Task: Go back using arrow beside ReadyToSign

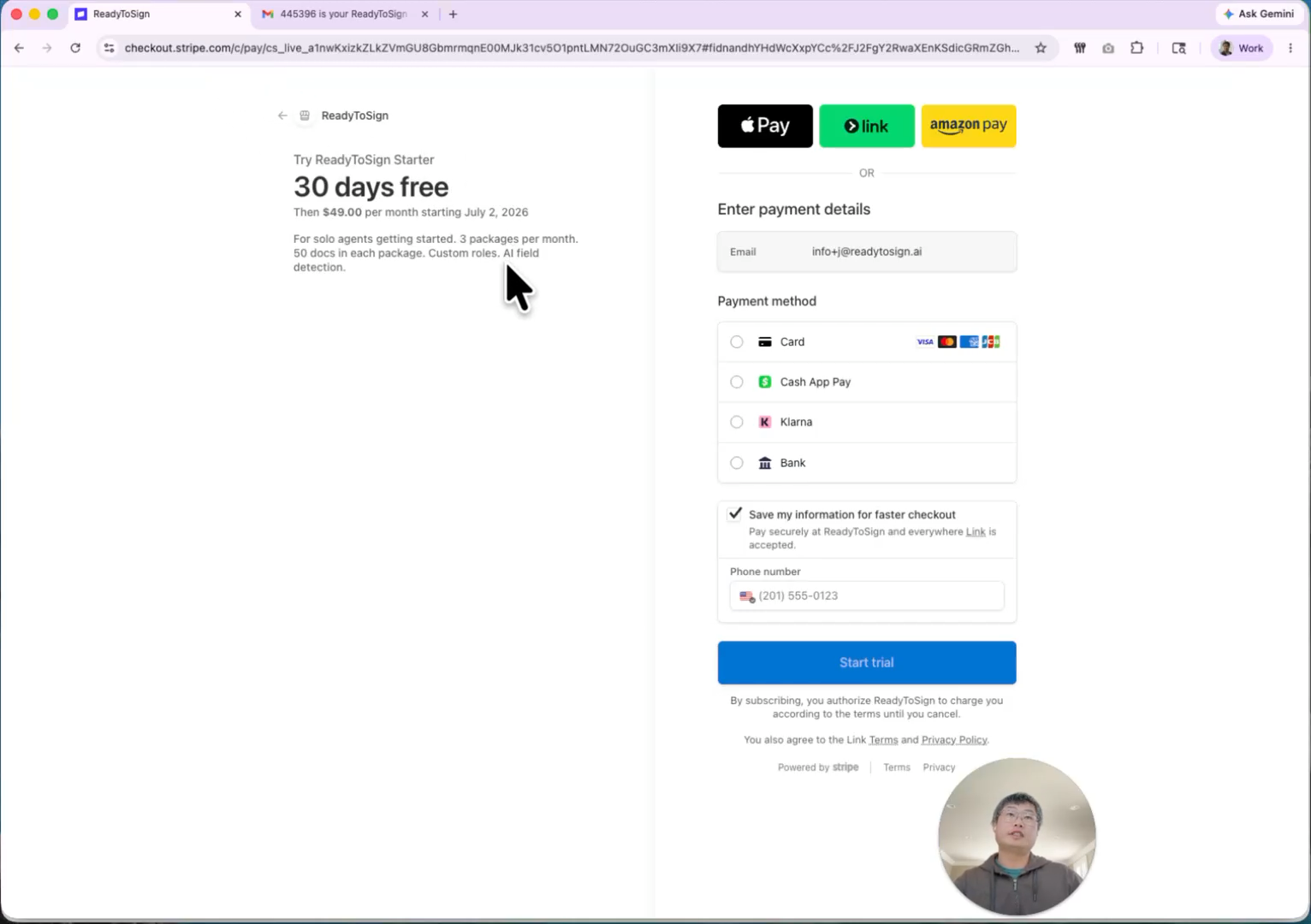Action: point(282,115)
